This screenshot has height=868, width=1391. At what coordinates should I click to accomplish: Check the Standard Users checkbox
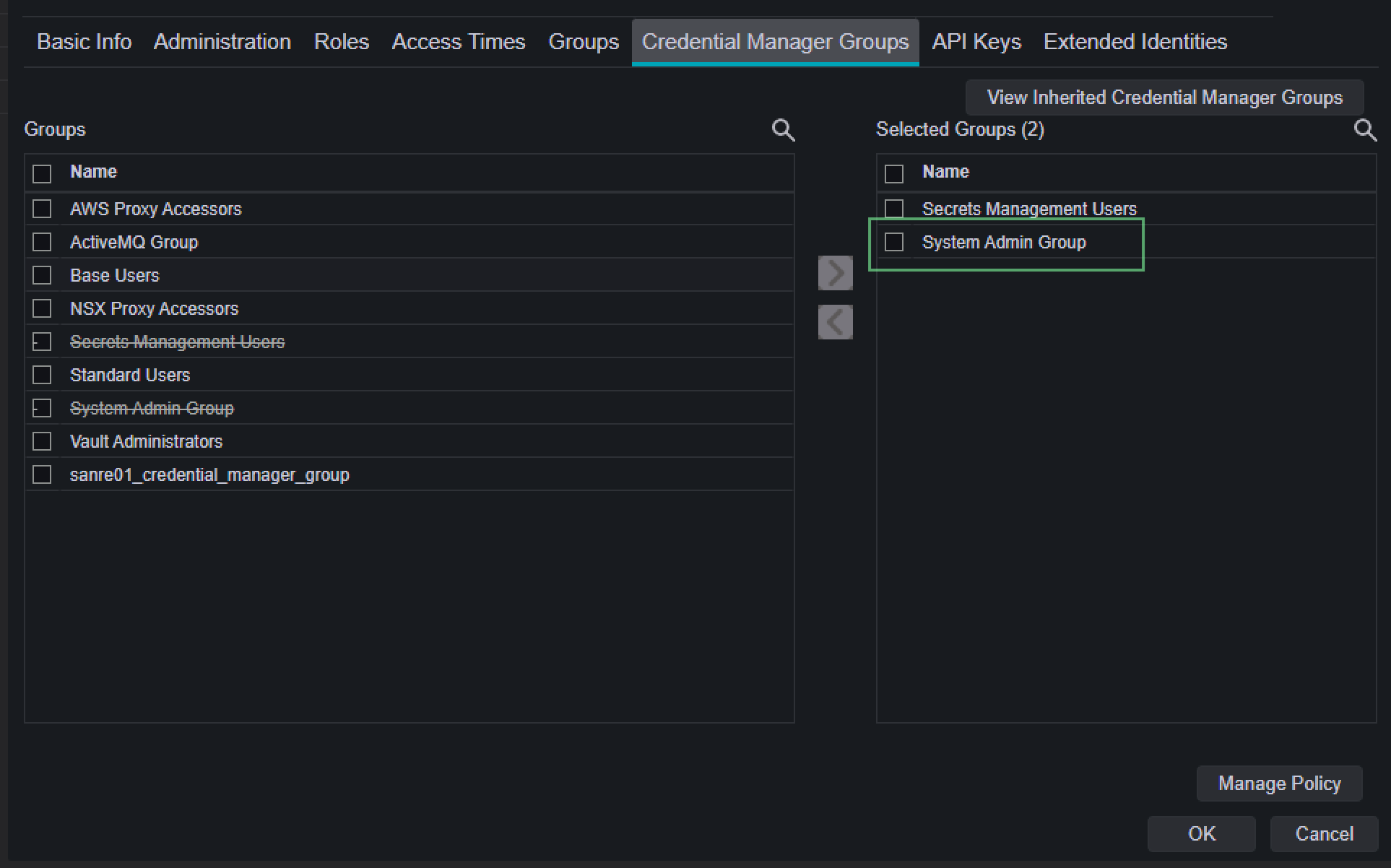(43, 375)
